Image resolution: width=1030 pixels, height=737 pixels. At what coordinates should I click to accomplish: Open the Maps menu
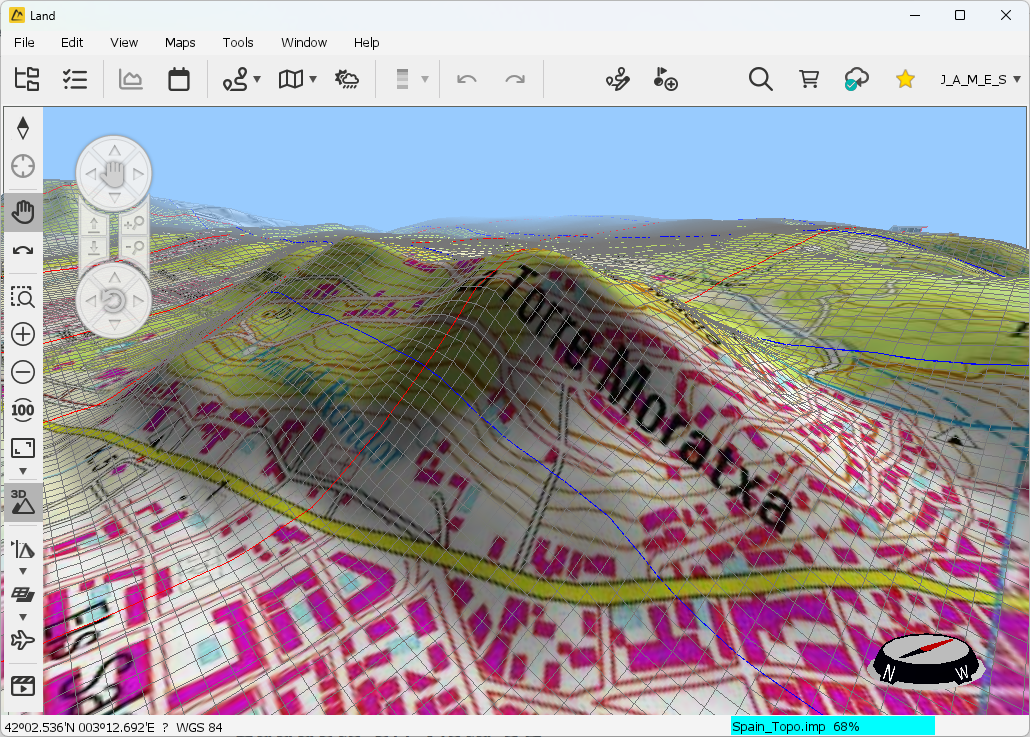point(180,43)
